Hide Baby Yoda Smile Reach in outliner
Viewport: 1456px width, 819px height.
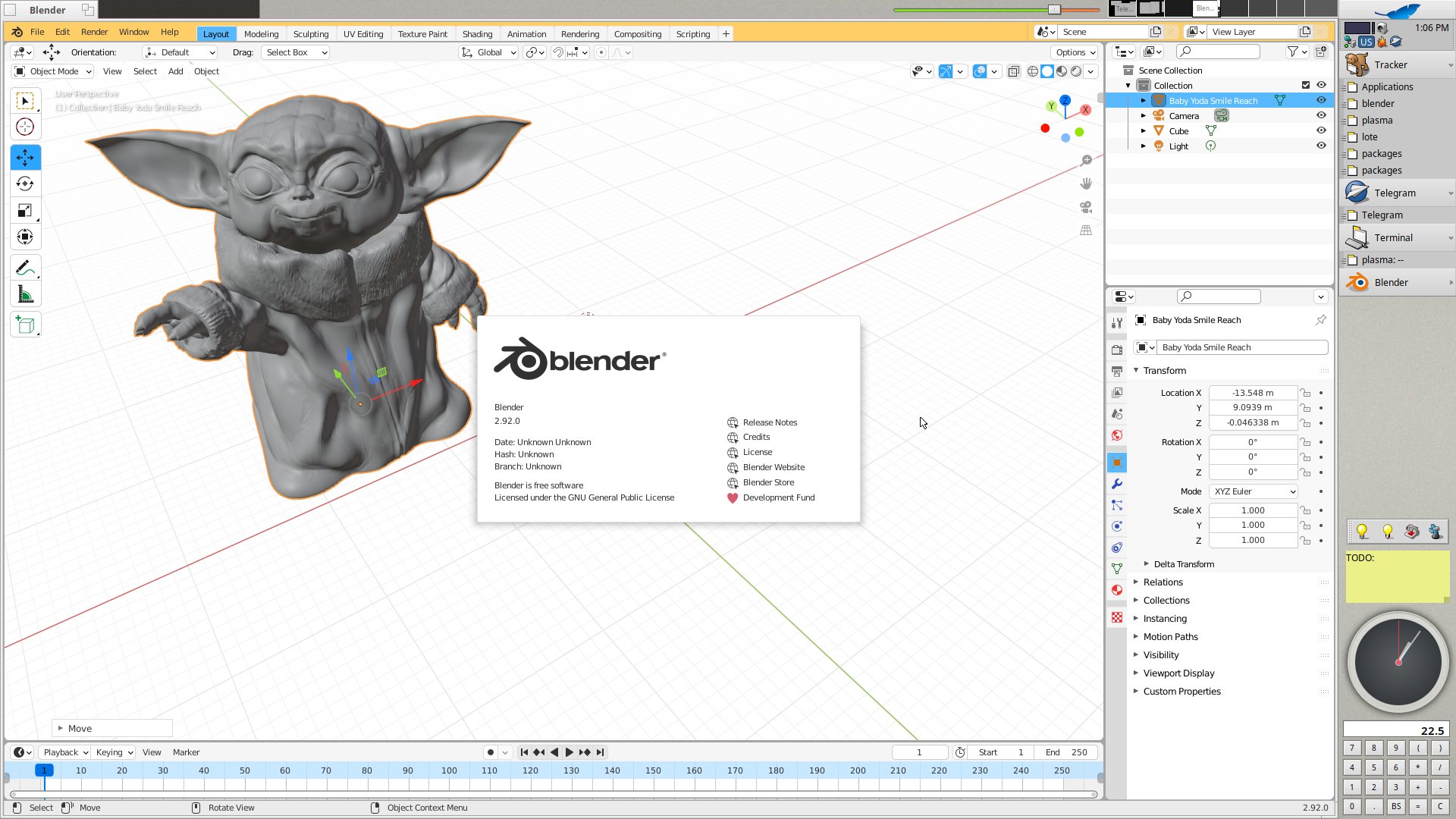point(1321,100)
